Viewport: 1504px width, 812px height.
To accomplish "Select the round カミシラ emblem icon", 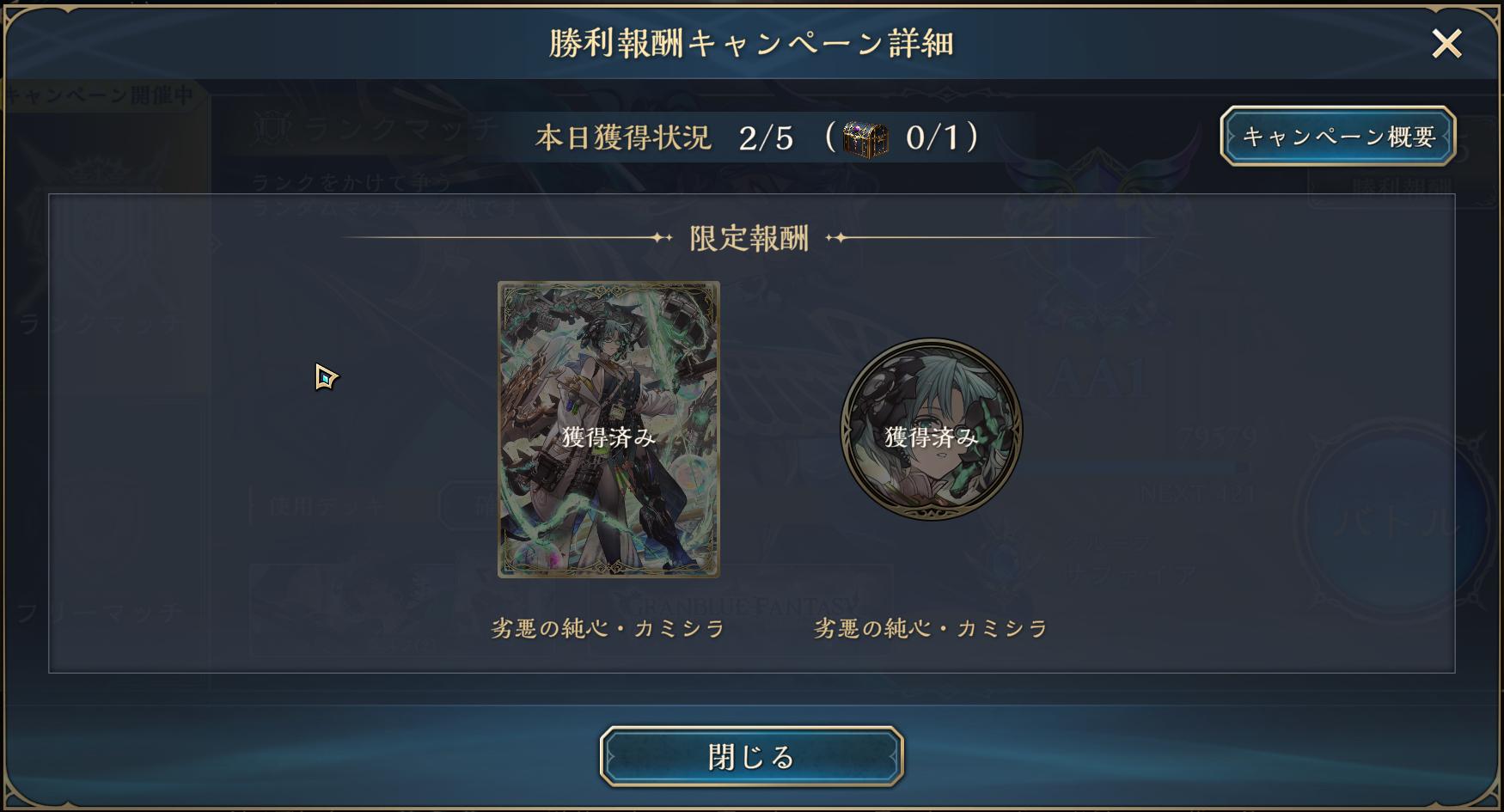I will coord(932,429).
